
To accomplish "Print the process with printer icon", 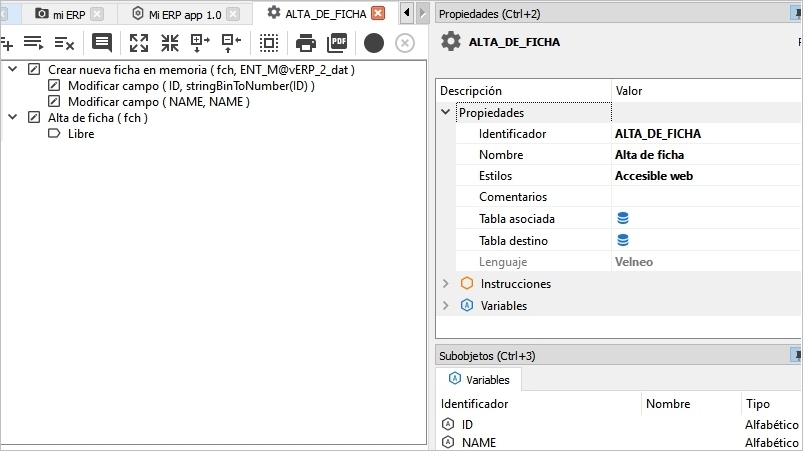I will click(x=306, y=43).
